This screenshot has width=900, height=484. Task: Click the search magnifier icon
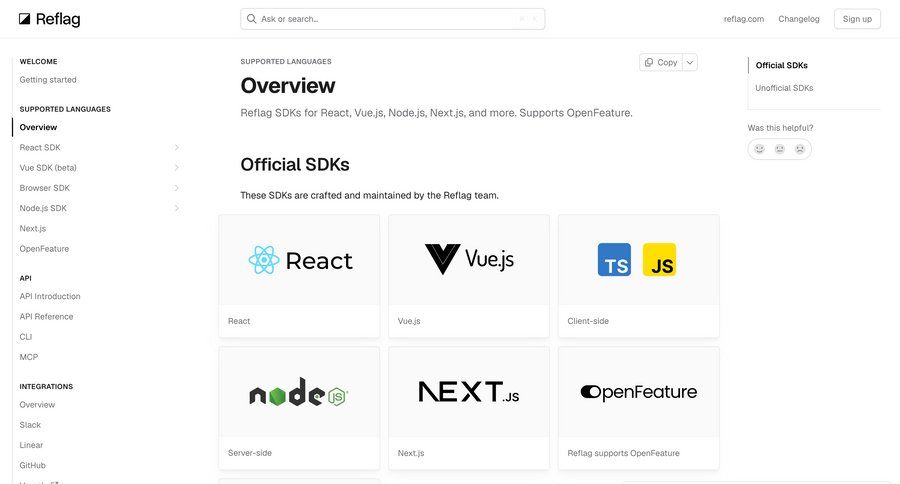coord(251,19)
